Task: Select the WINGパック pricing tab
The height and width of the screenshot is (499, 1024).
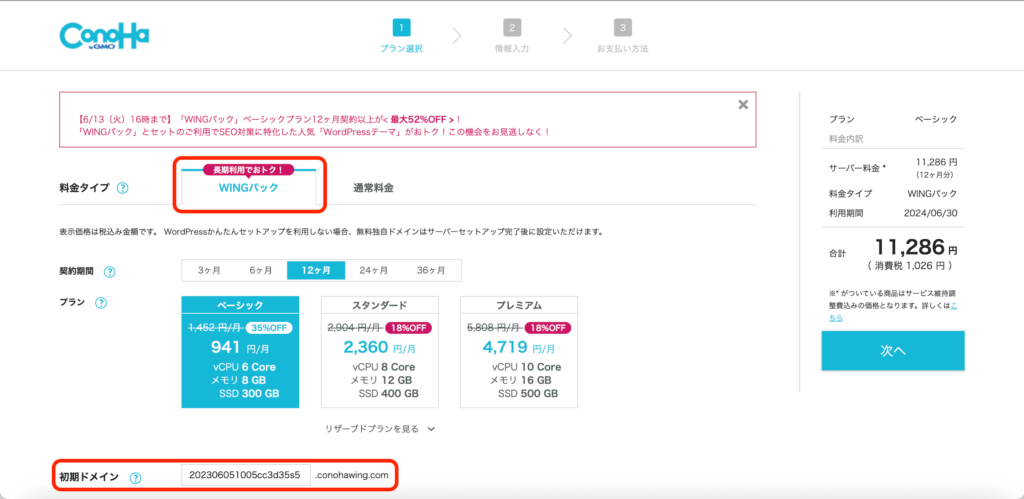Action: click(x=248, y=187)
